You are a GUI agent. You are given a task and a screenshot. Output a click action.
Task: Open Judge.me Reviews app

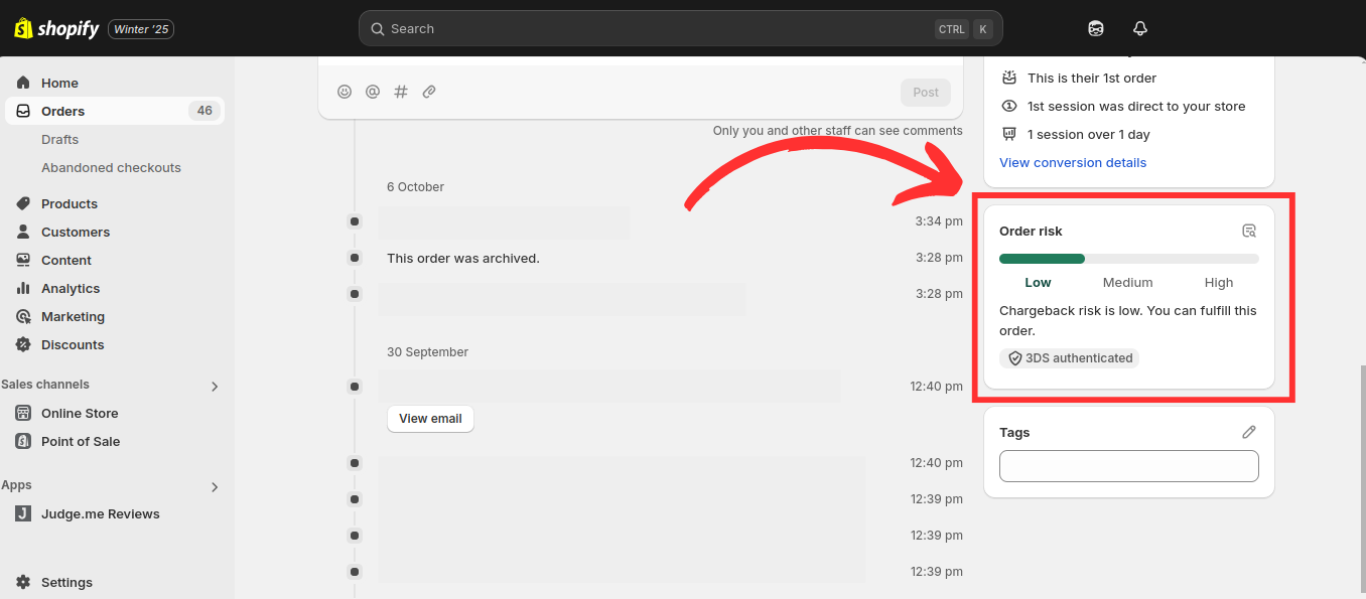(x=100, y=514)
